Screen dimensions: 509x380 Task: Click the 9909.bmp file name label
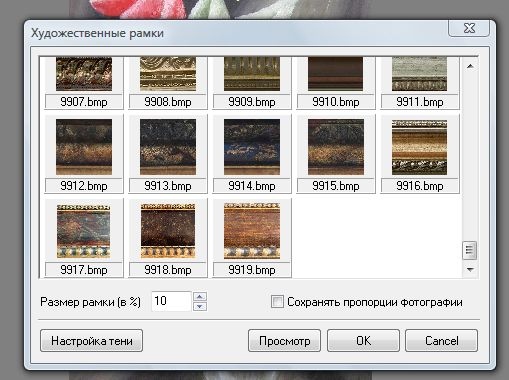(x=252, y=102)
